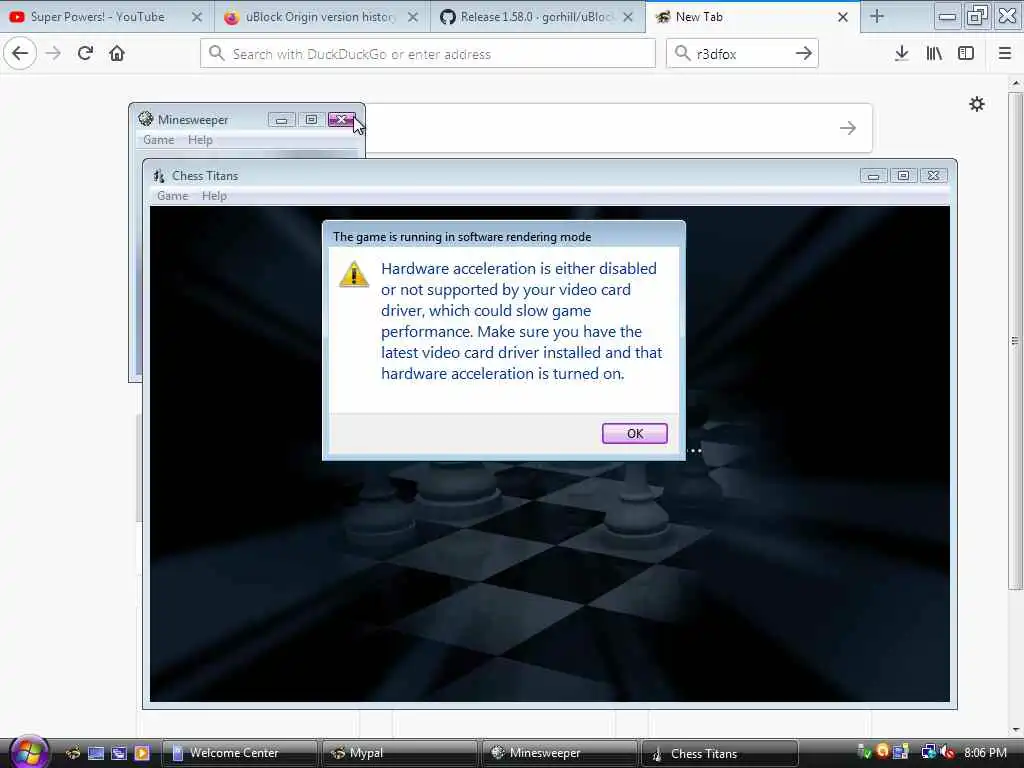Submit the r3dfox search arrow
The height and width of the screenshot is (768, 1024).
click(x=804, y=54)
